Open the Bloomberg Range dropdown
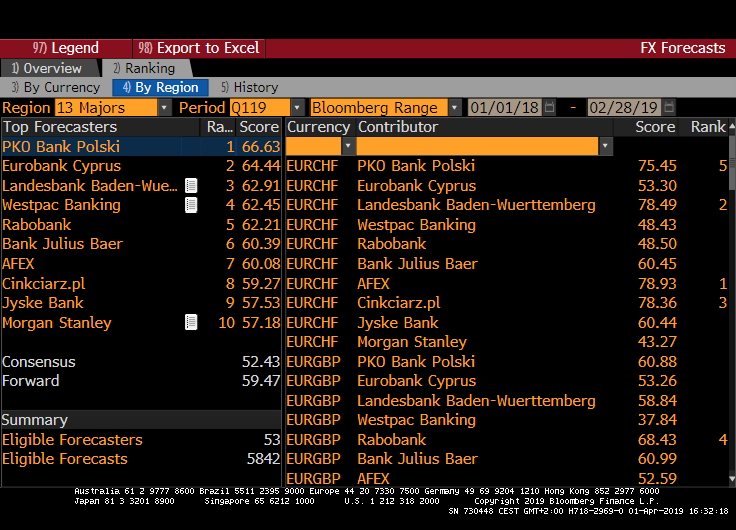 [455, 108]
